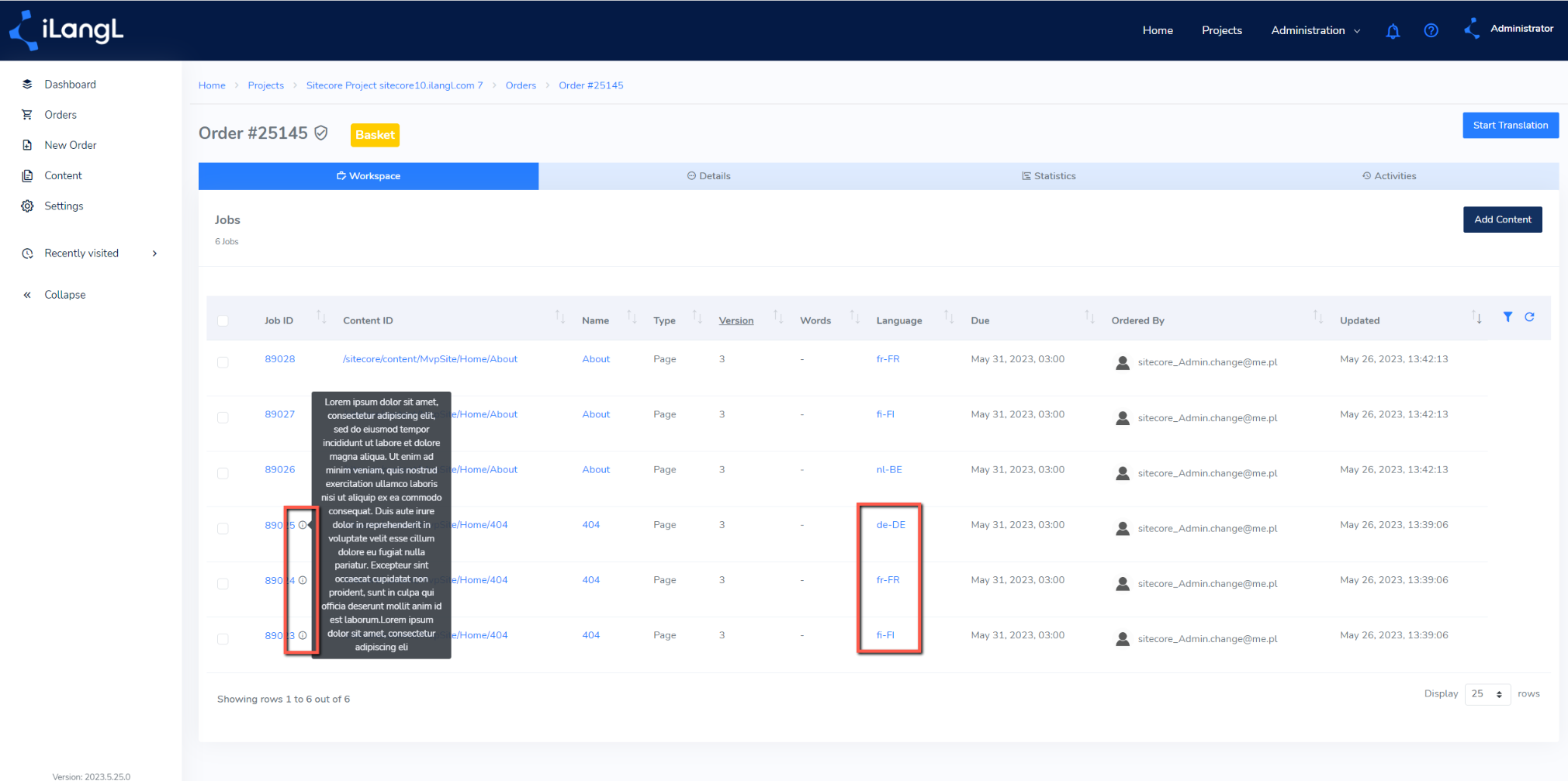The image size is (1568, 781).
Task: Click the yellow Basket status badge
Action: (x=375, y=135)
